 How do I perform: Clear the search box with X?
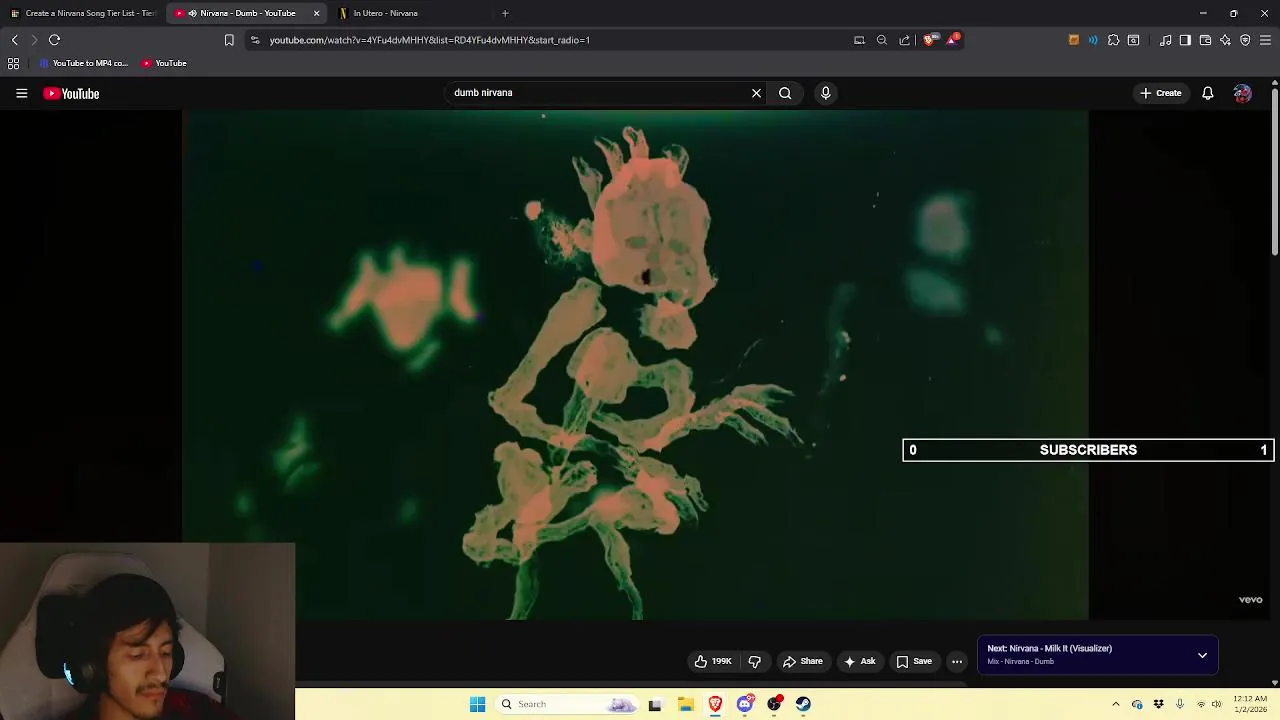pyautogui.click(x=756, y=93)
